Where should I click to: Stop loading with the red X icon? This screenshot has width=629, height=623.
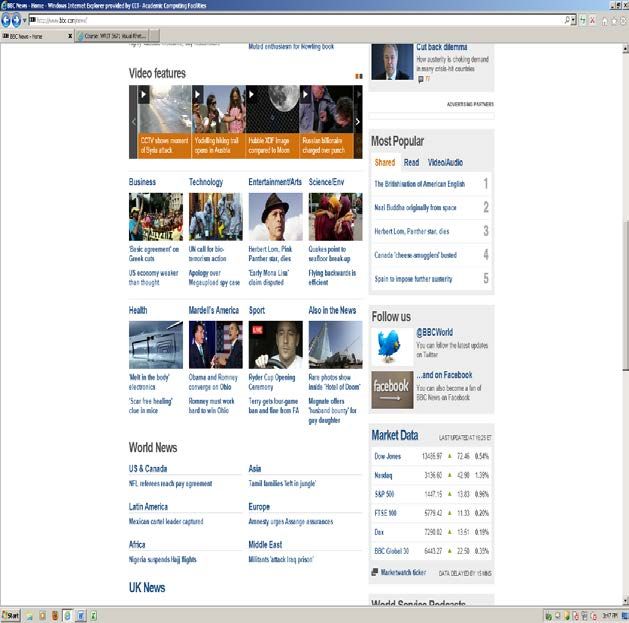click(592, 20)
